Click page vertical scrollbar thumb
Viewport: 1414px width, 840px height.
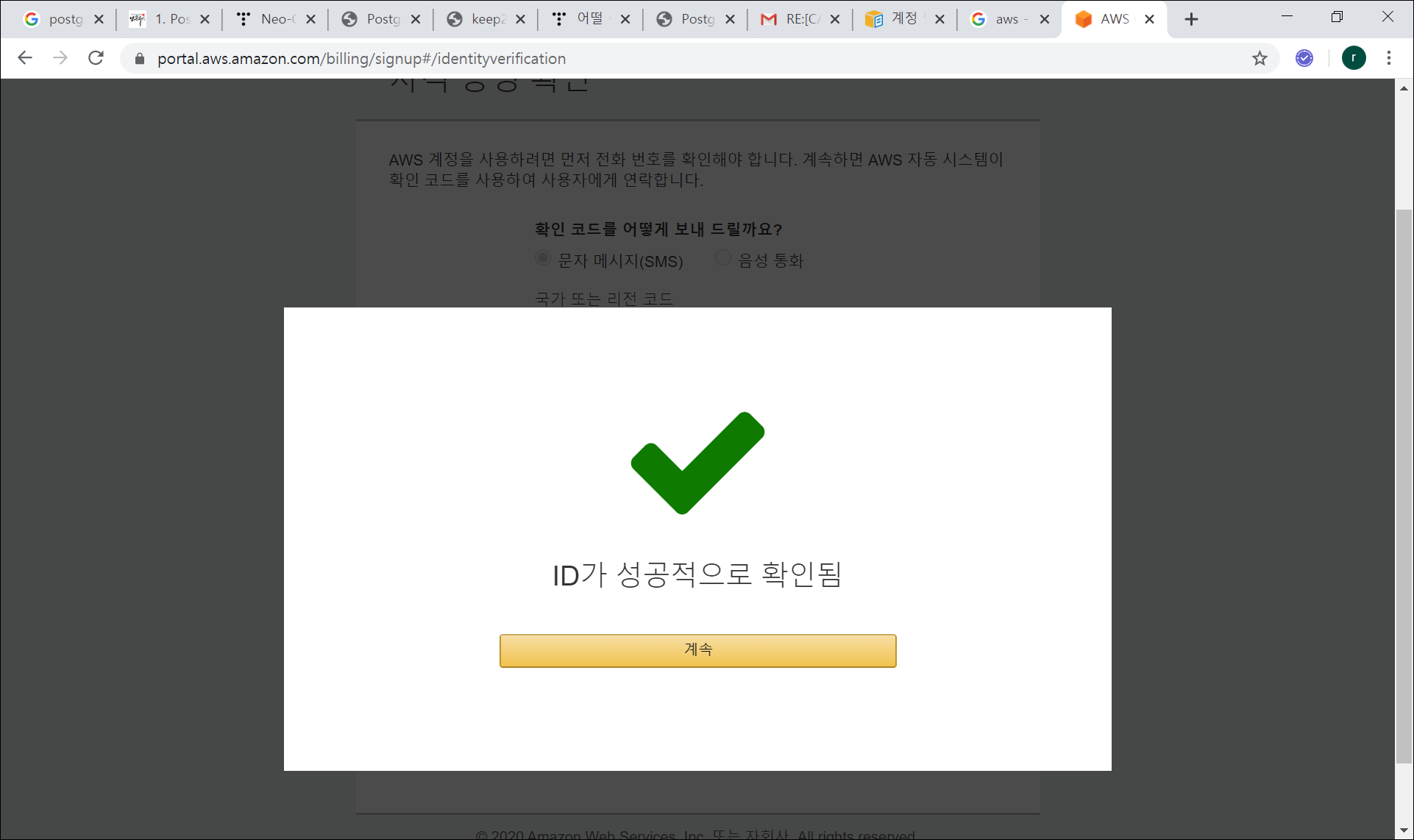pyautogui.click(x=1404, y=485)
